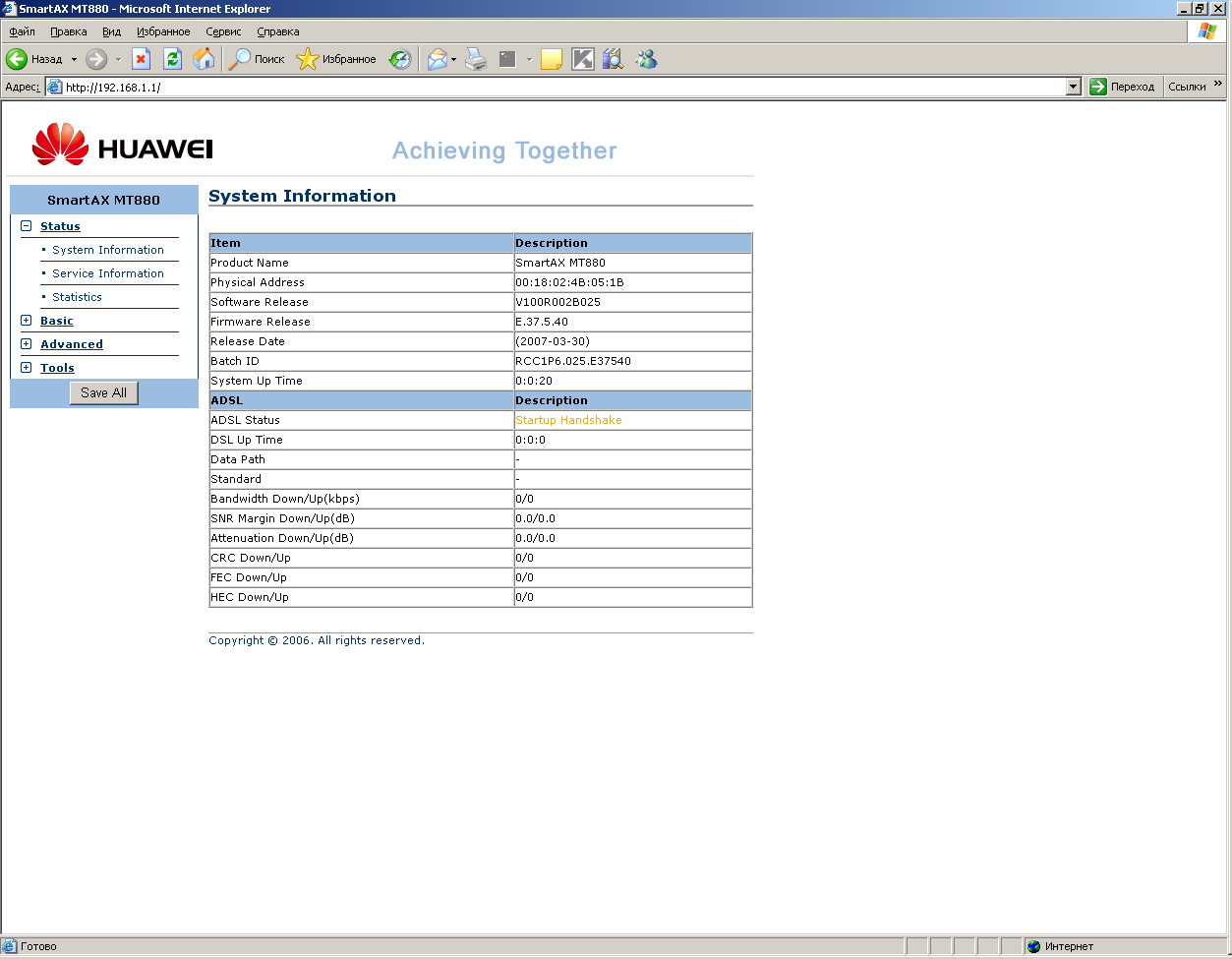Click the Print icon
1232x959 pixels.
tap(476, 59)
